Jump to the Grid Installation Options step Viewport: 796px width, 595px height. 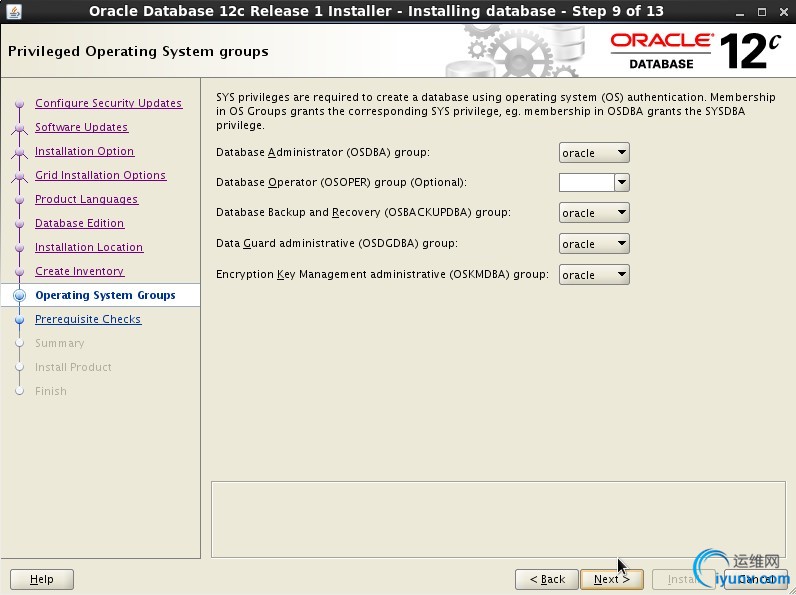(101, 175)
